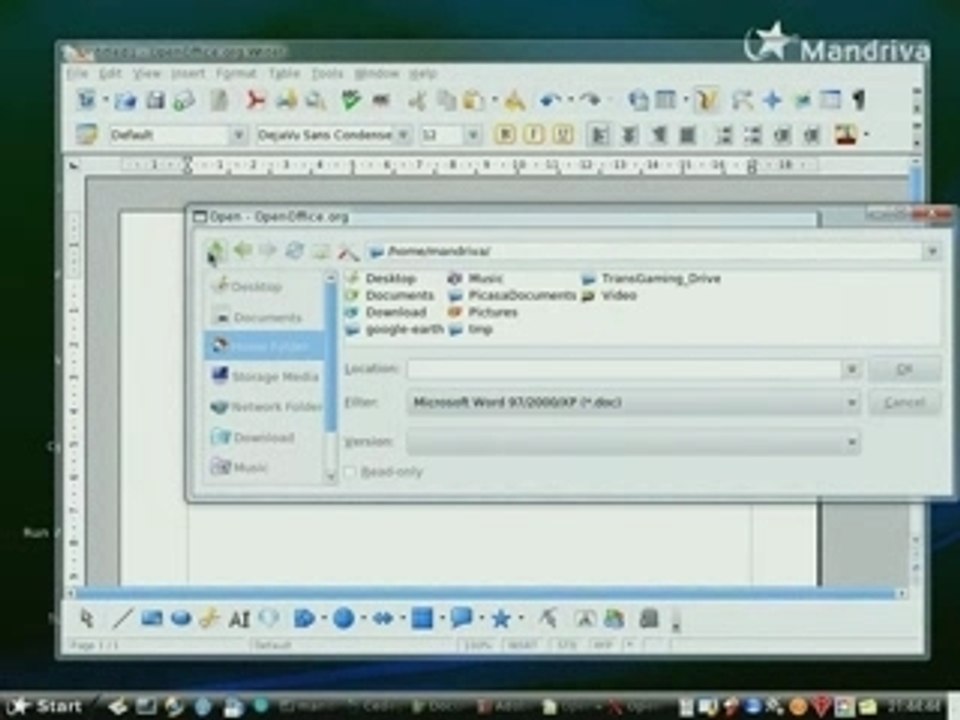960x720 pixels.
Task: Click the Start button on taskbar
Action: [x=45, y=707]
